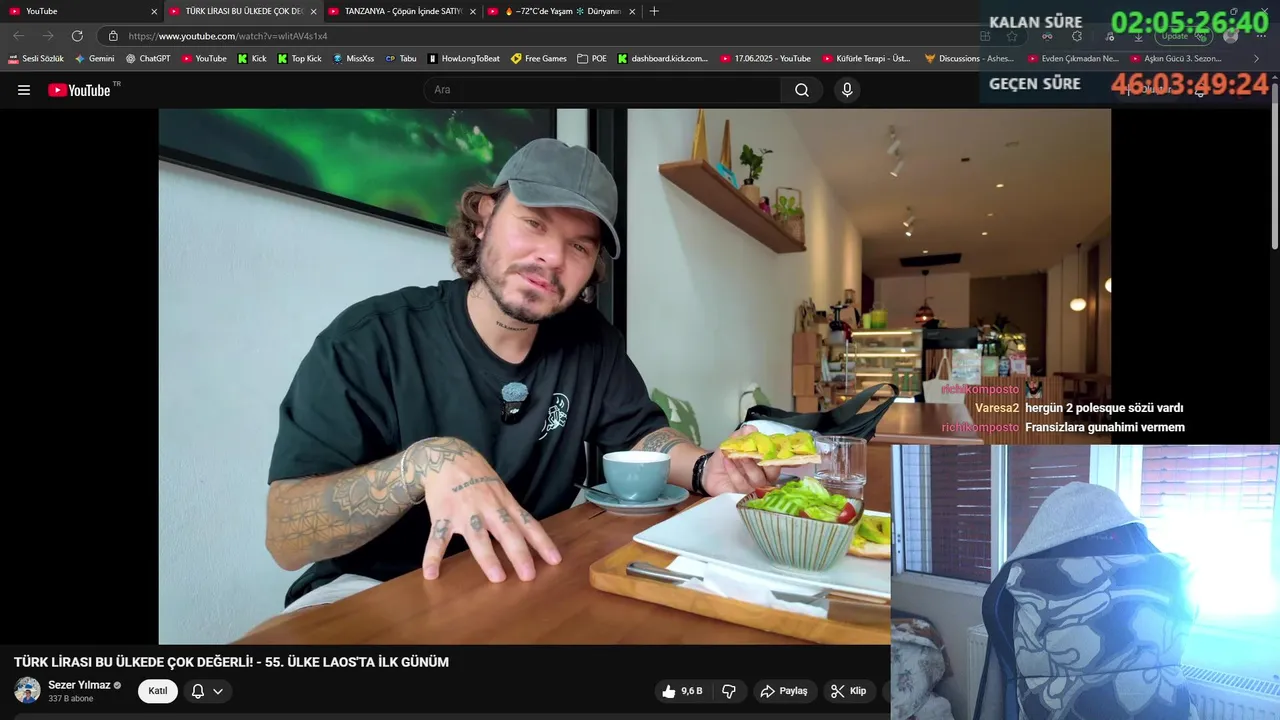Open the ChatGPT bookmark

coord(148,59)
